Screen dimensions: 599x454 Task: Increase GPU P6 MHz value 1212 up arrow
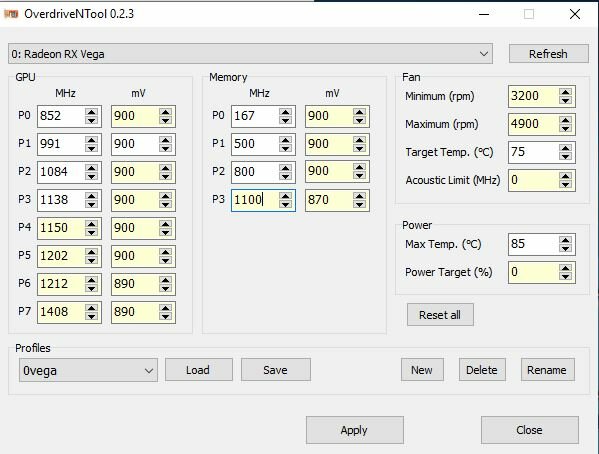coord(92,279)
